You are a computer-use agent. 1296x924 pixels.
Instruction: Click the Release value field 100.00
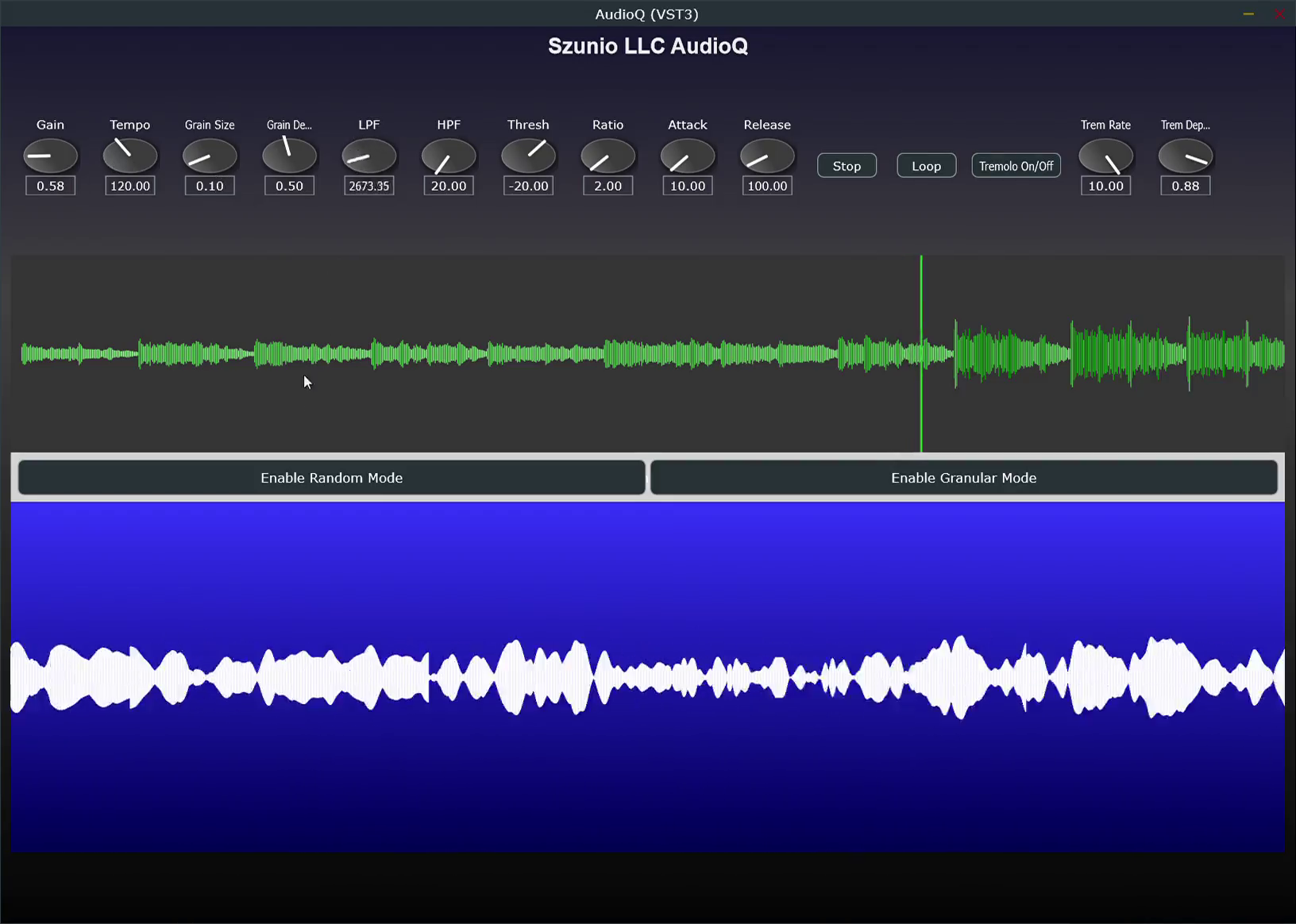[x=767, y=186]
